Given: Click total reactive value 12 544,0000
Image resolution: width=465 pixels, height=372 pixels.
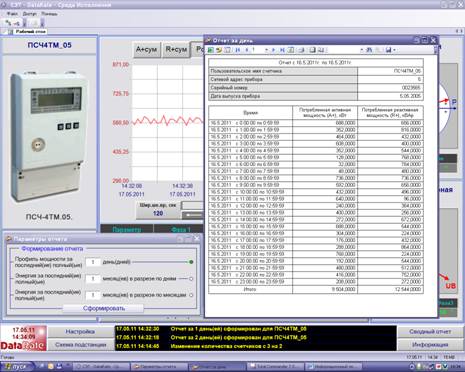Looking at the screenshot, I should pyautogui.click(x=408, y=289).
